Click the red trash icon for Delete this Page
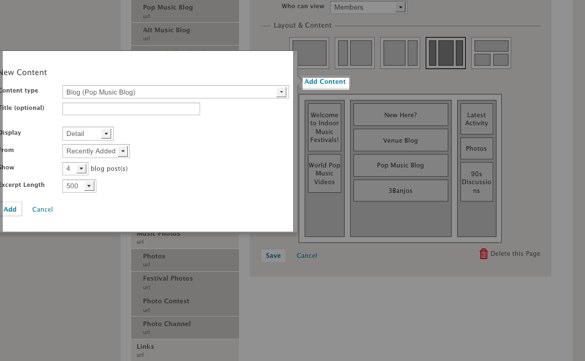 pos(484,254)
